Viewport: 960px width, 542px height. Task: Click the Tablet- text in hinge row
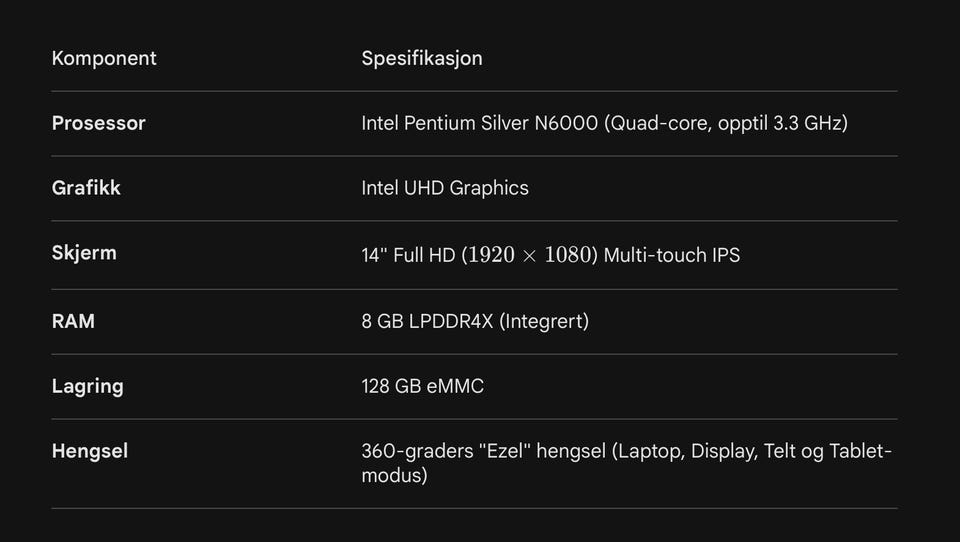(860, 451)
